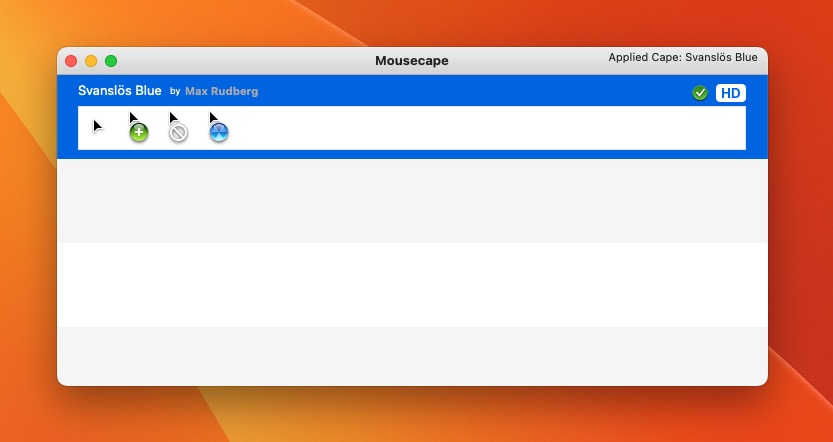Click the HD badge on the cape
Viewport: 833px width, 442px height.
(730, 93)
